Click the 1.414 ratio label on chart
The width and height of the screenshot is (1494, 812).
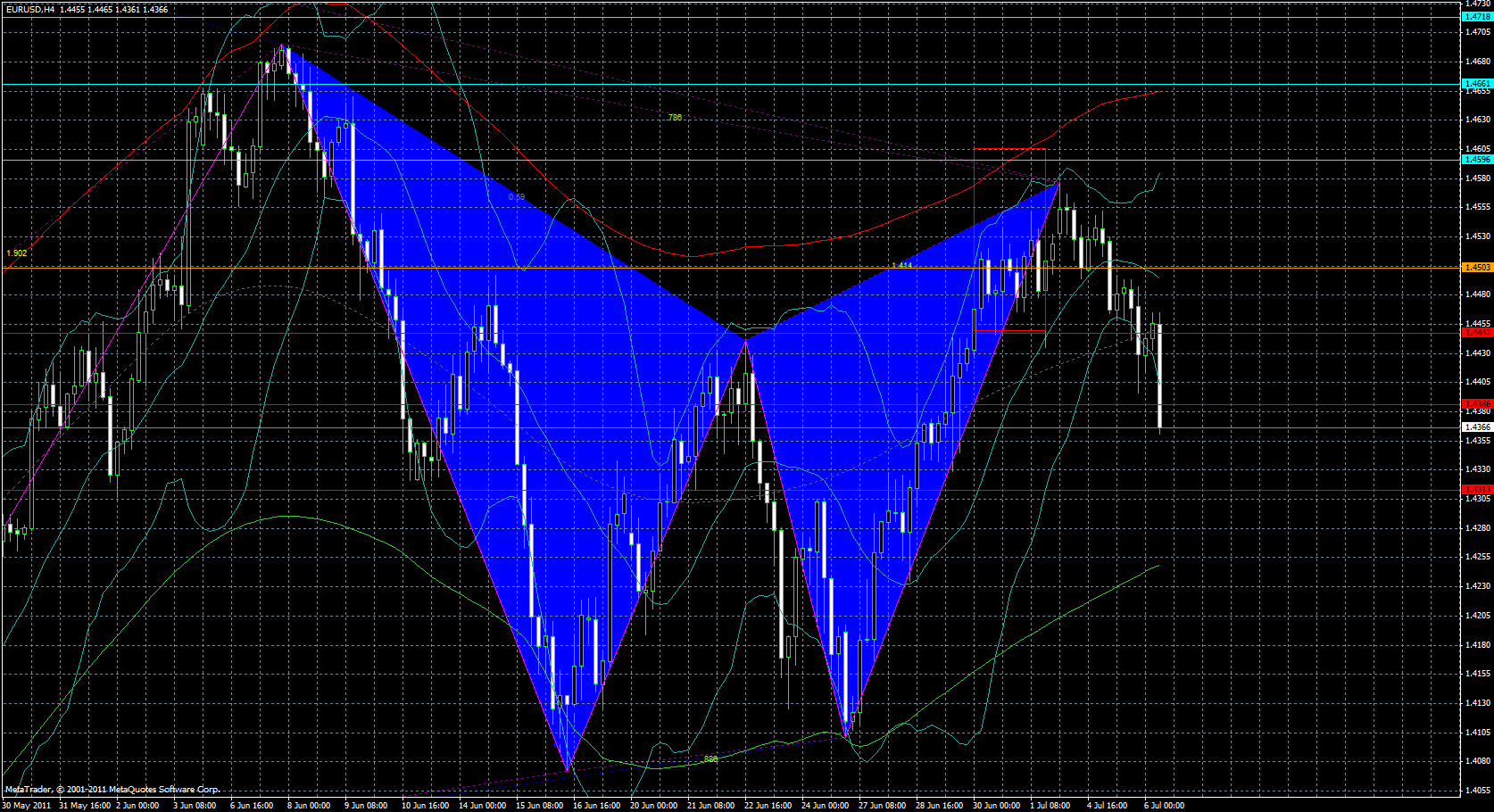(902, 265)
